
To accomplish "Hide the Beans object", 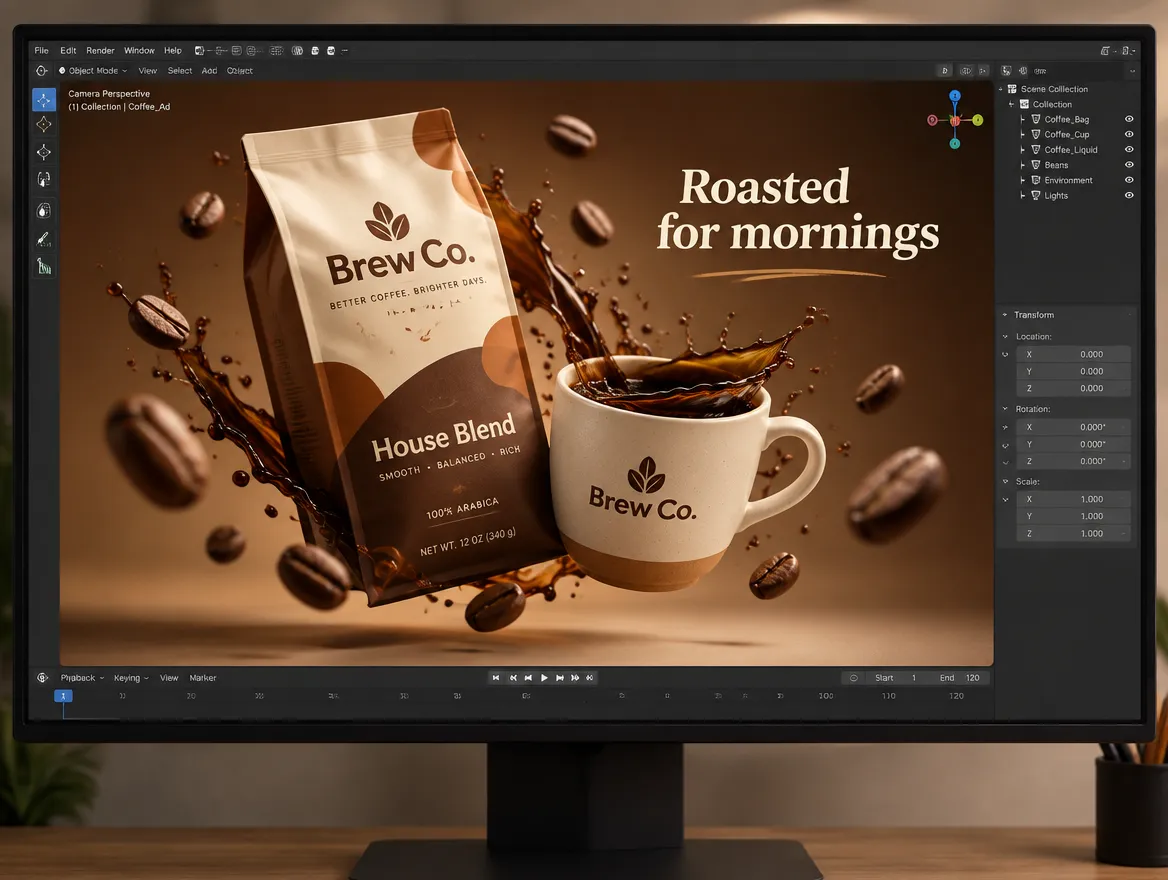I will [1129, 165].
